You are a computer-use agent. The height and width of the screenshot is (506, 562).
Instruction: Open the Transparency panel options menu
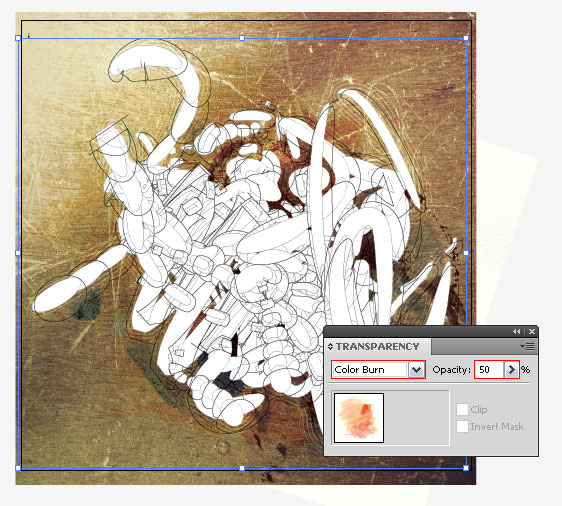[528, 347]
